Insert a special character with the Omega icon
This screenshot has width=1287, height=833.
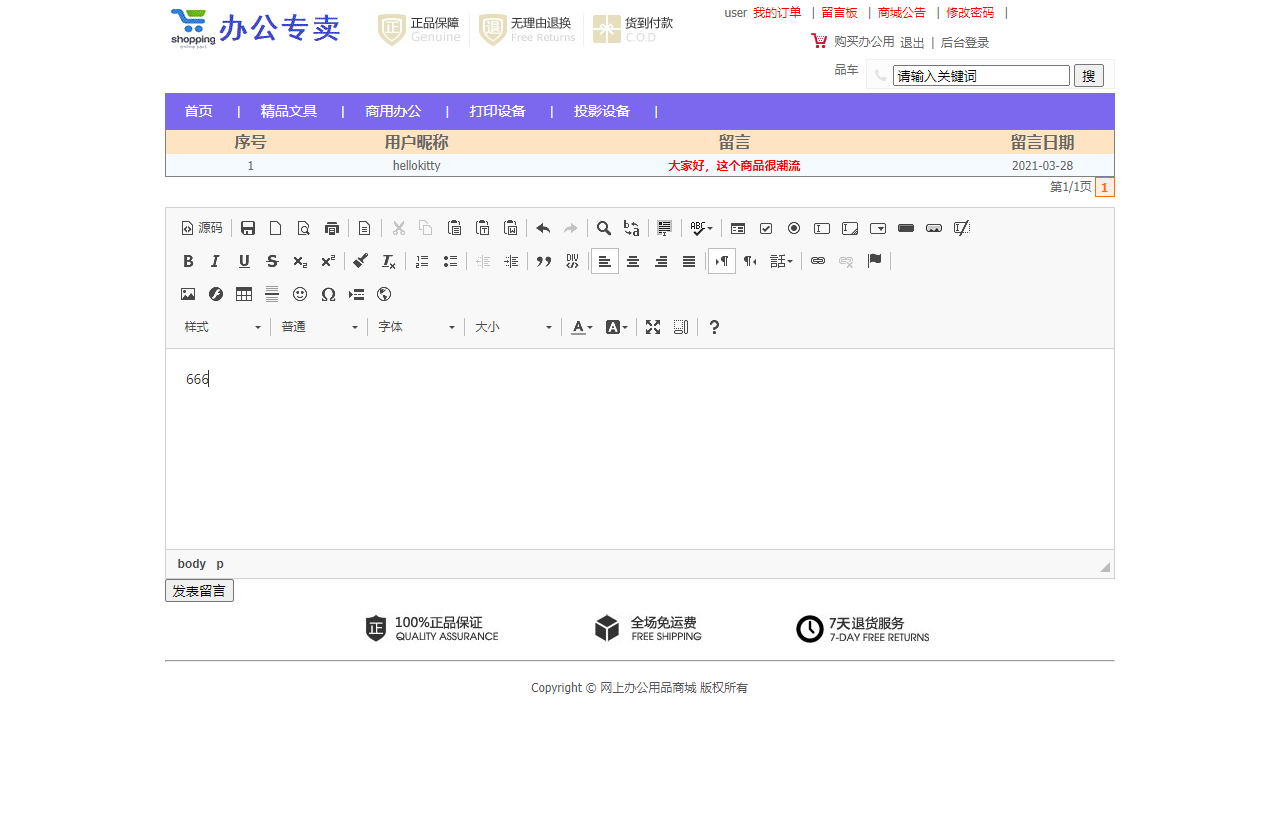tap(328, 294)
